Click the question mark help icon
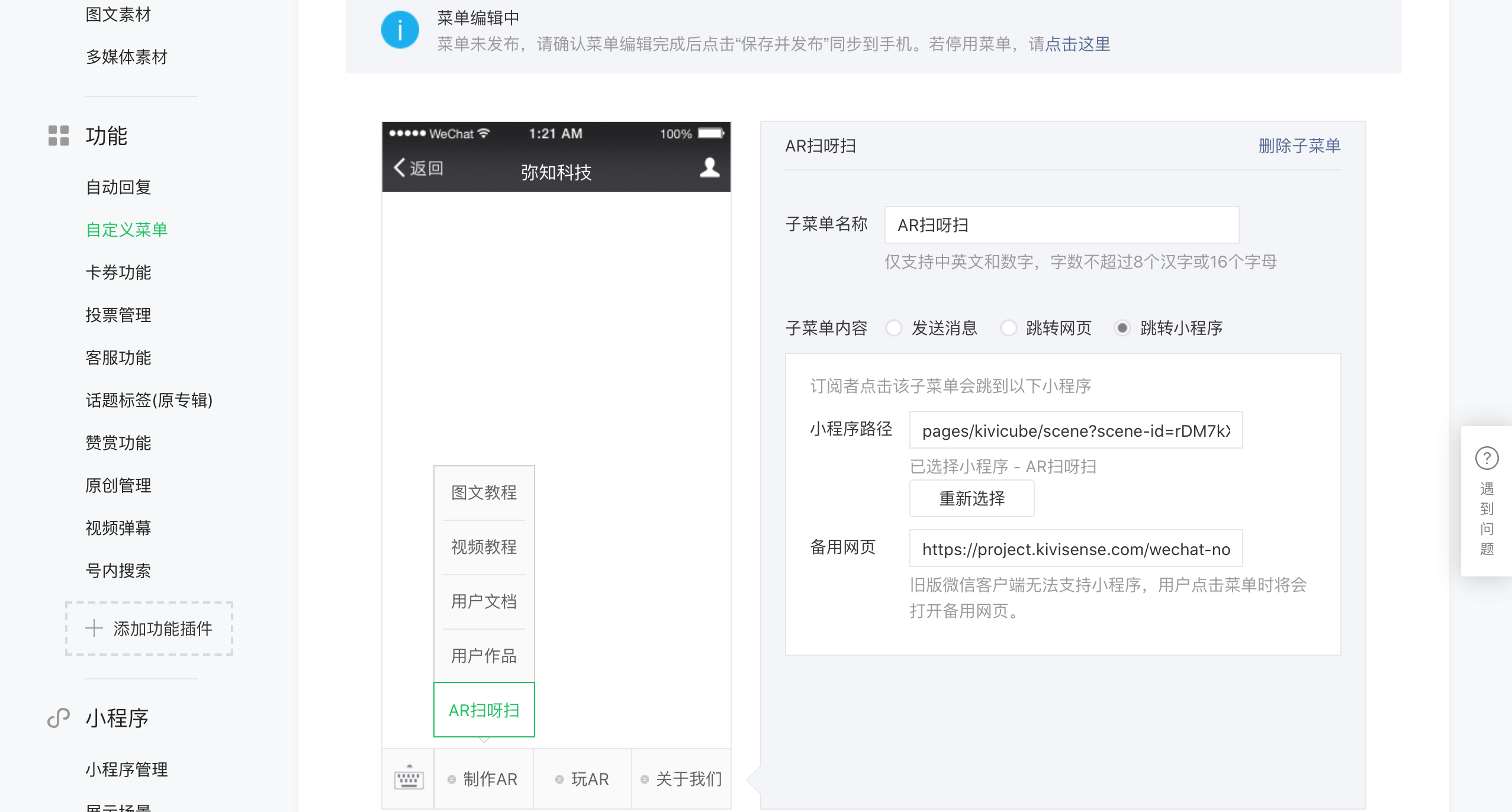 1487,458
